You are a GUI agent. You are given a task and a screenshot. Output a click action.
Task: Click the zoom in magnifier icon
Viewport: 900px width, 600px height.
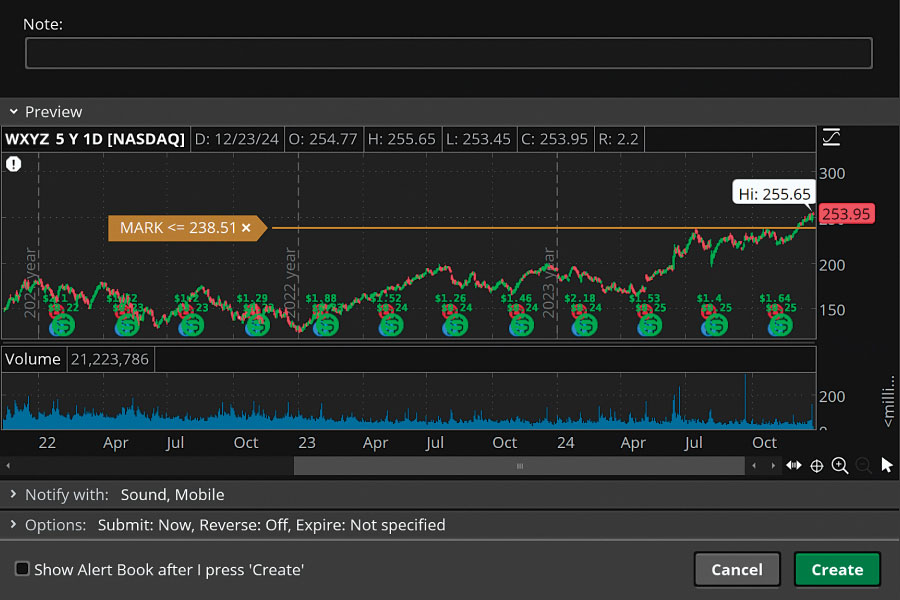coord(839,465)
